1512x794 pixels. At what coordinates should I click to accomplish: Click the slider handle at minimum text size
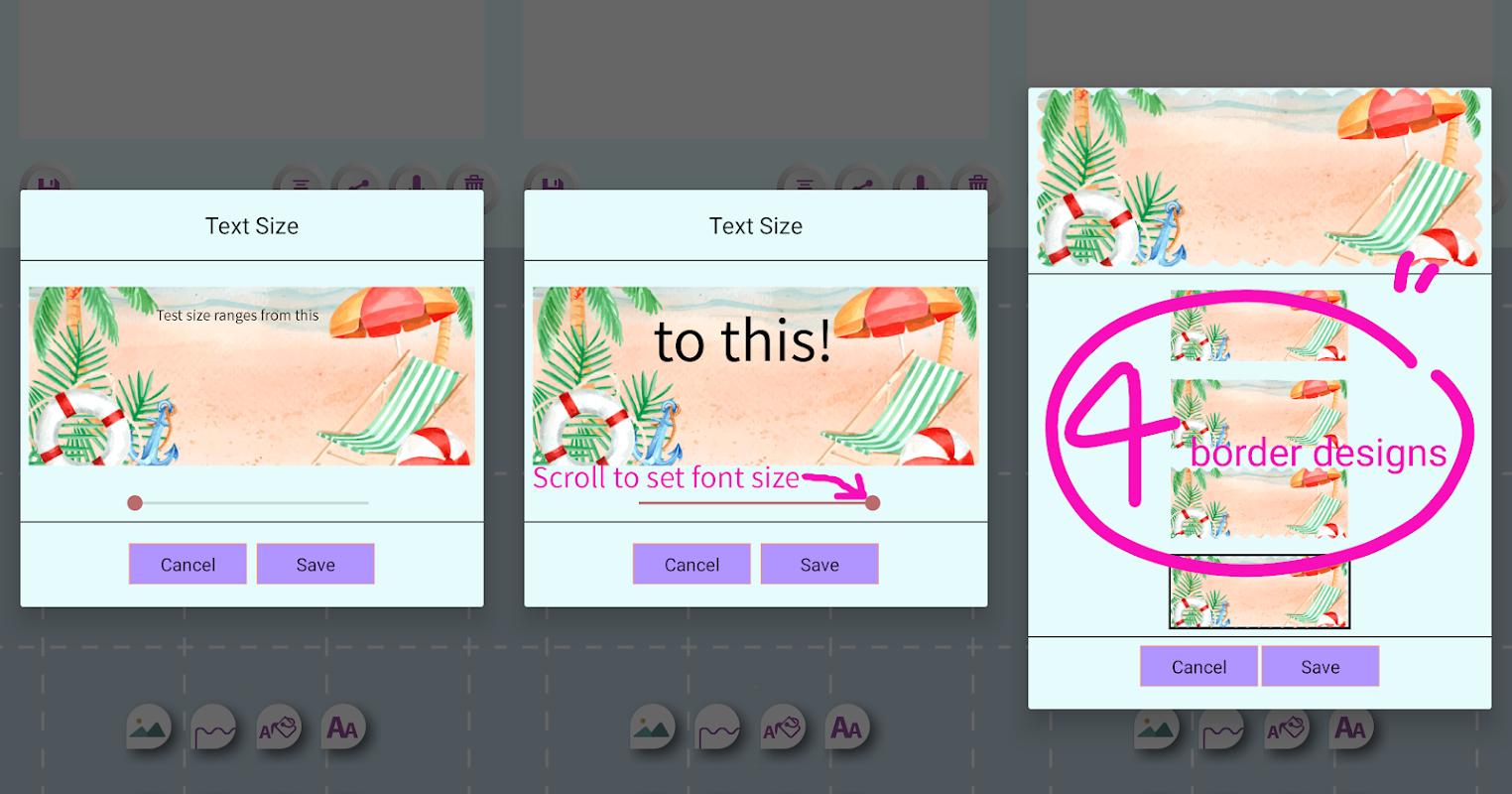coord(135,503)
